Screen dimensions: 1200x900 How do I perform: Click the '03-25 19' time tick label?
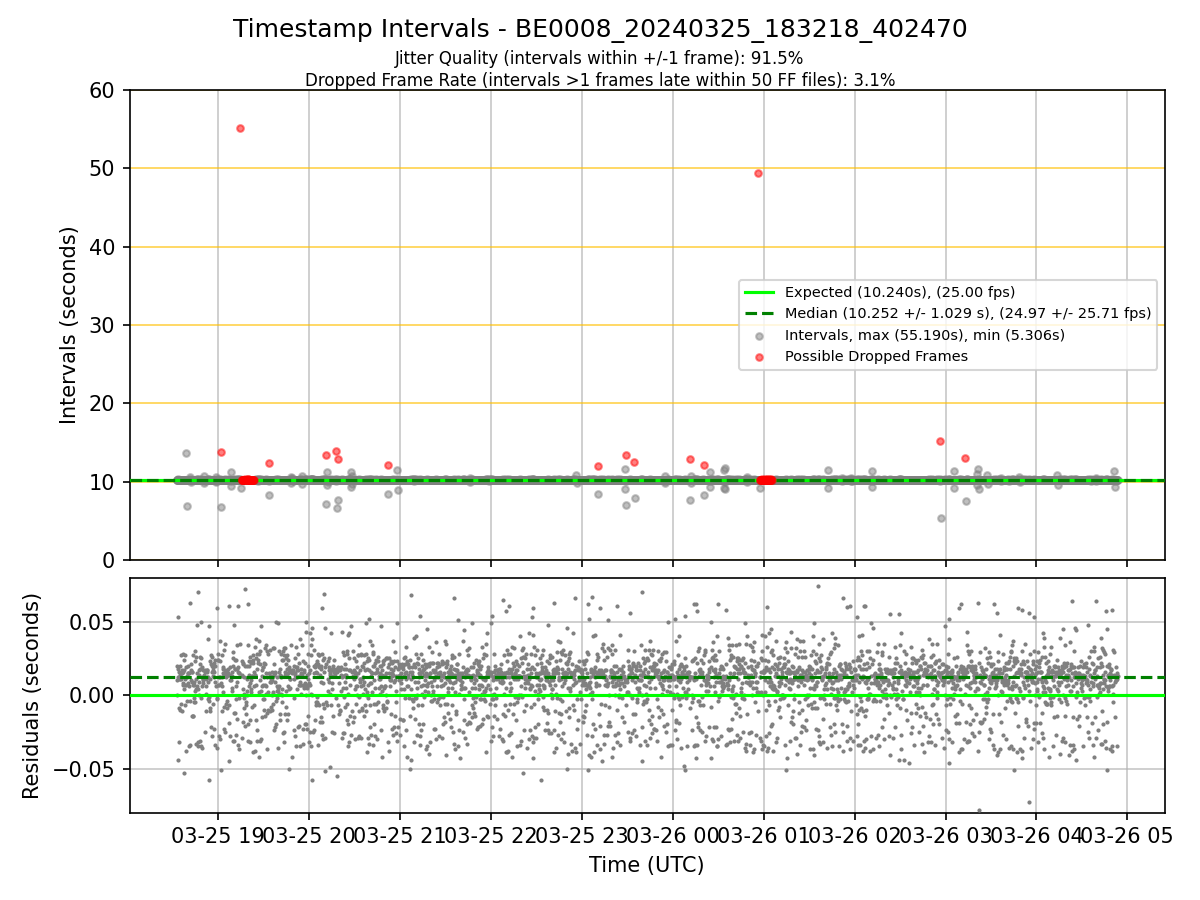tap(218, 835)
